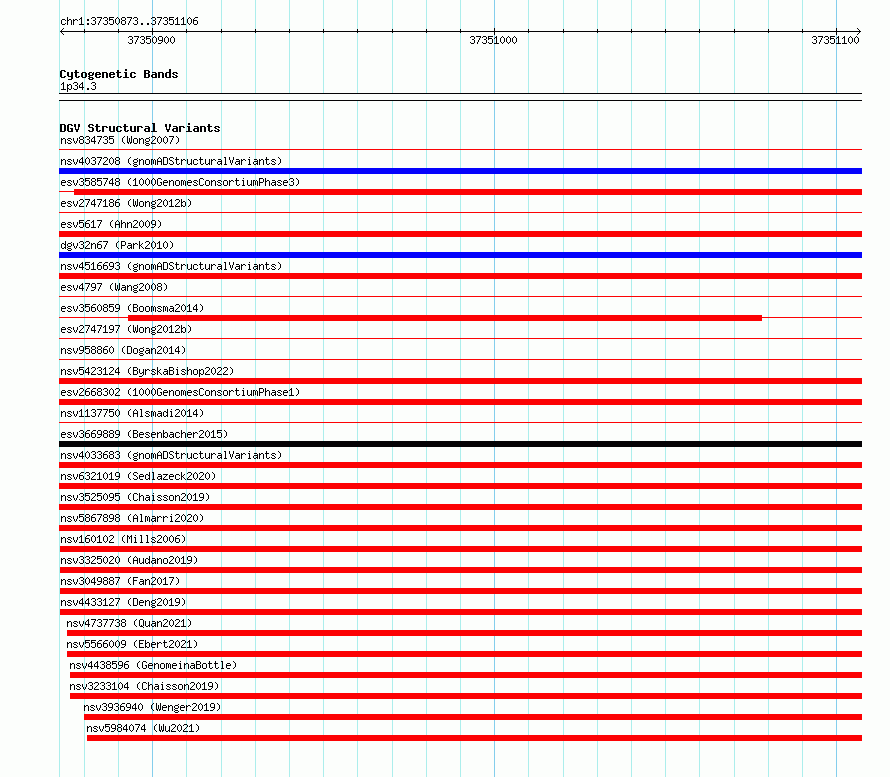Click esv2747197 (Wong2012b) label
890x777 pixels.
pos(126,329)
